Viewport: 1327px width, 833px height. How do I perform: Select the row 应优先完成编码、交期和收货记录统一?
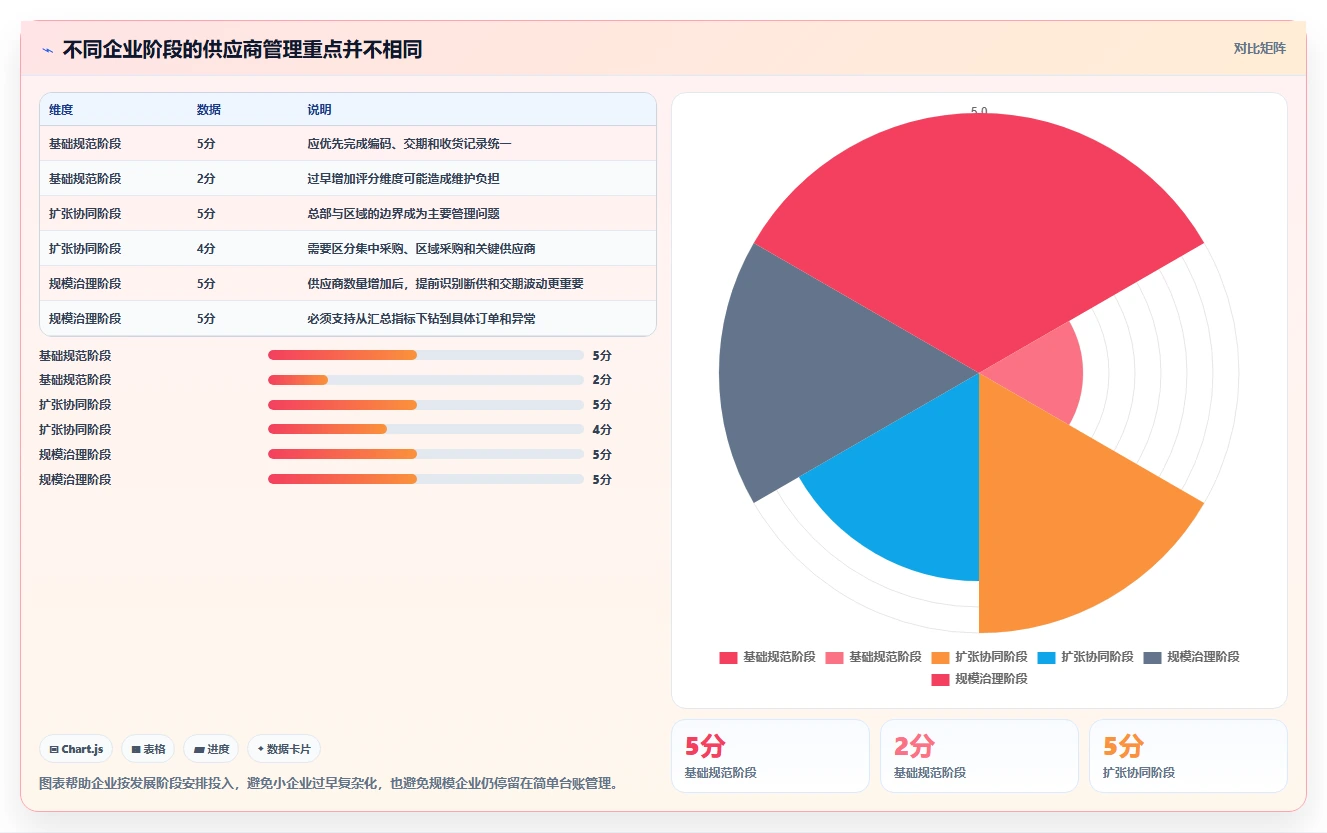[x=348, y=144]
